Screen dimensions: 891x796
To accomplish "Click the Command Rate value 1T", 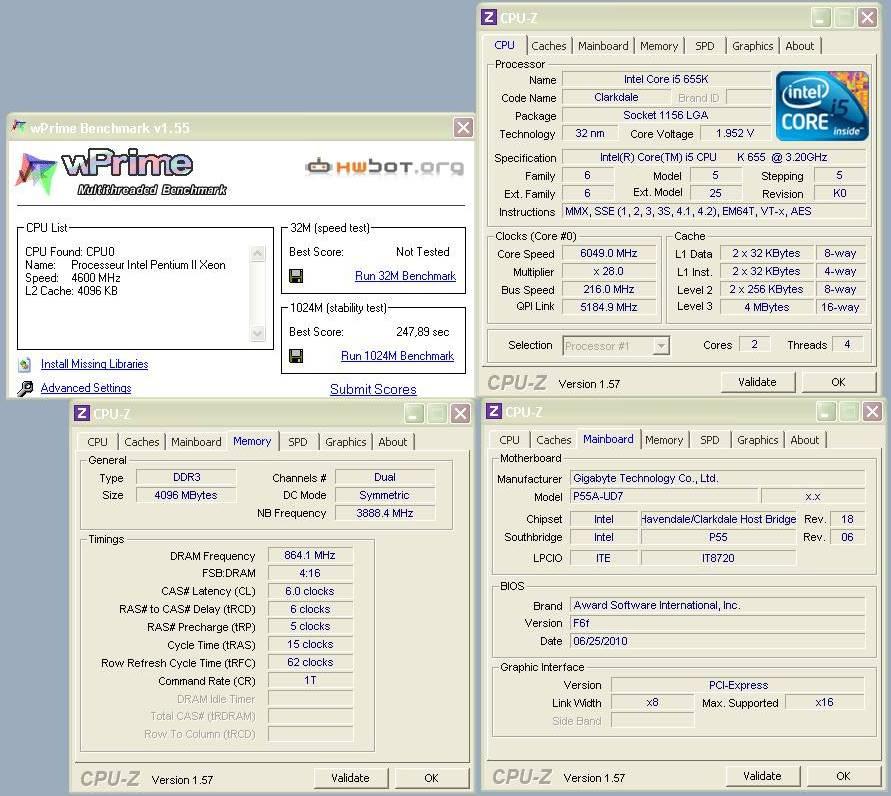I will [310, 681].
